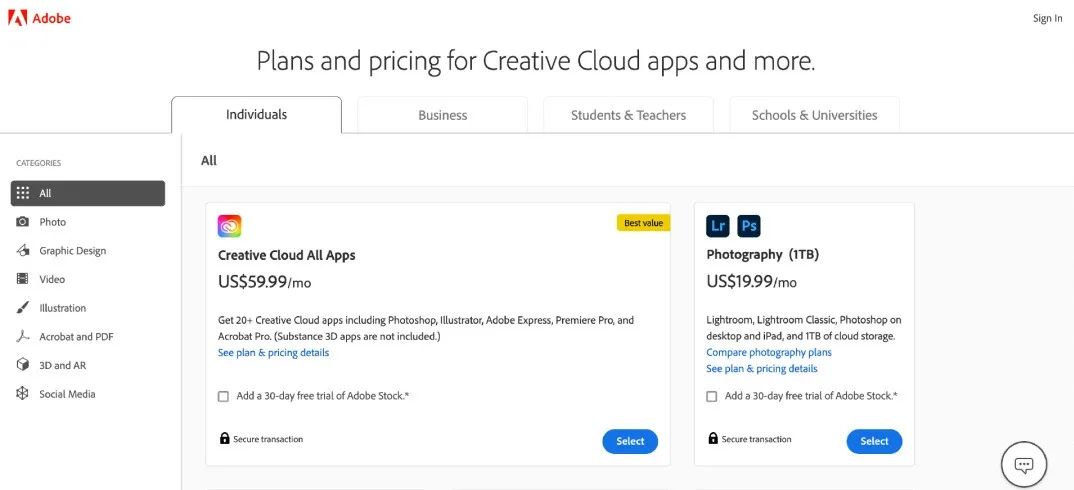Open Compare photography plans link
The image size is (1074, 490).
pyautogui.click(x=768, y=352)
